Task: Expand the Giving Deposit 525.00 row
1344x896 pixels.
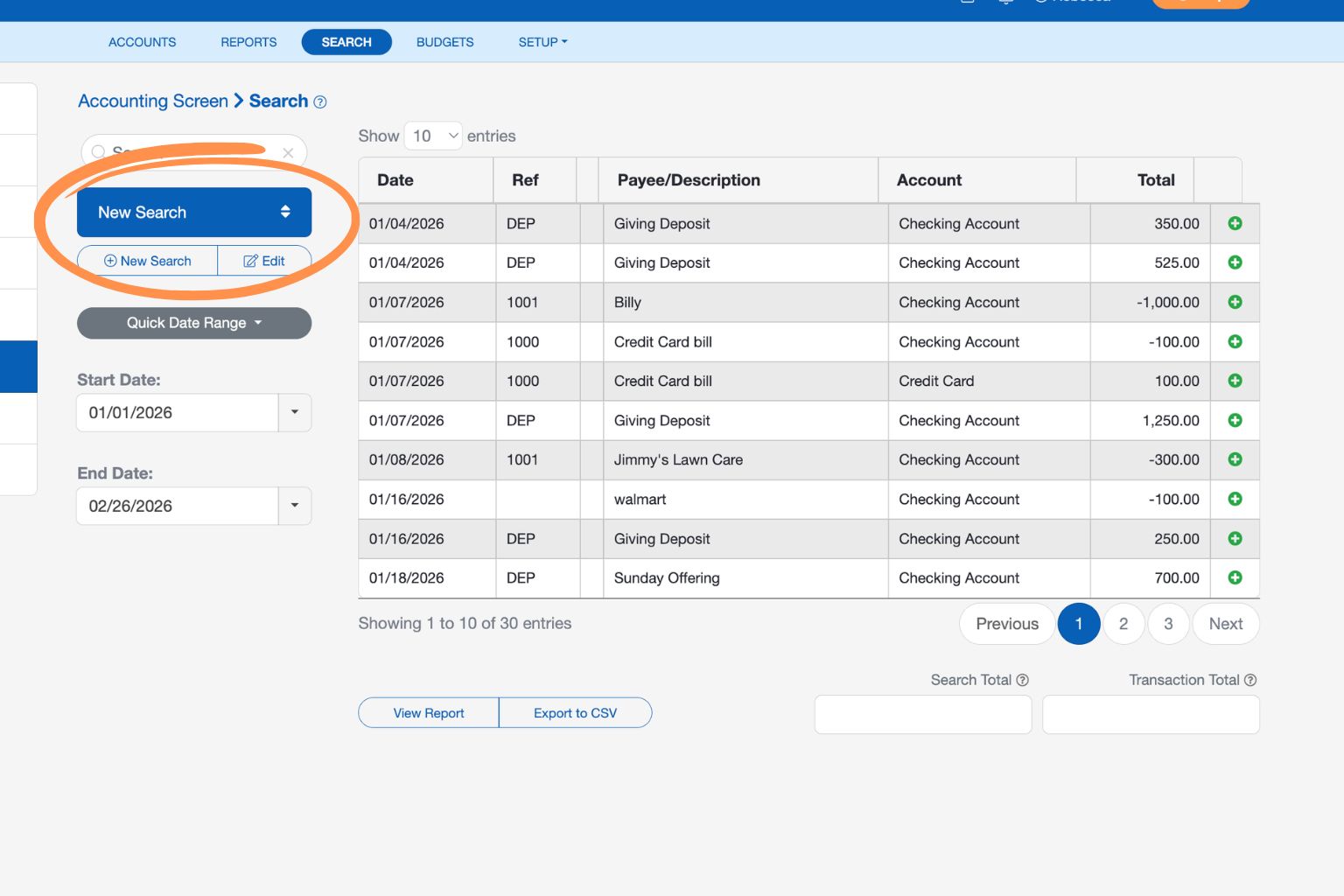Action: [1235, 262]
